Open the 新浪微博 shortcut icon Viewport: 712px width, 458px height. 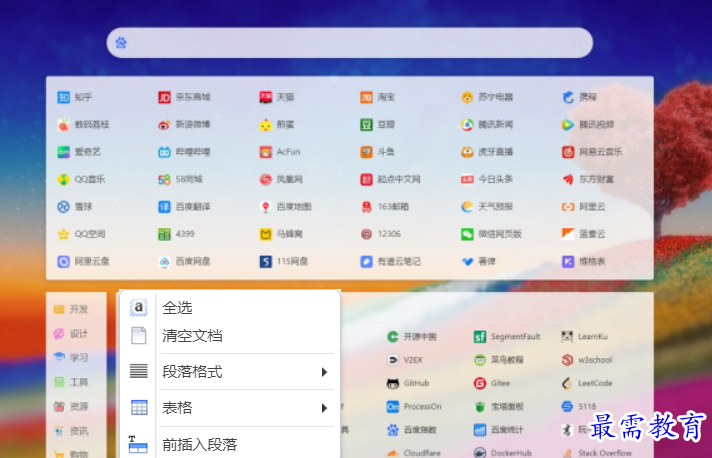coord(164,124)
